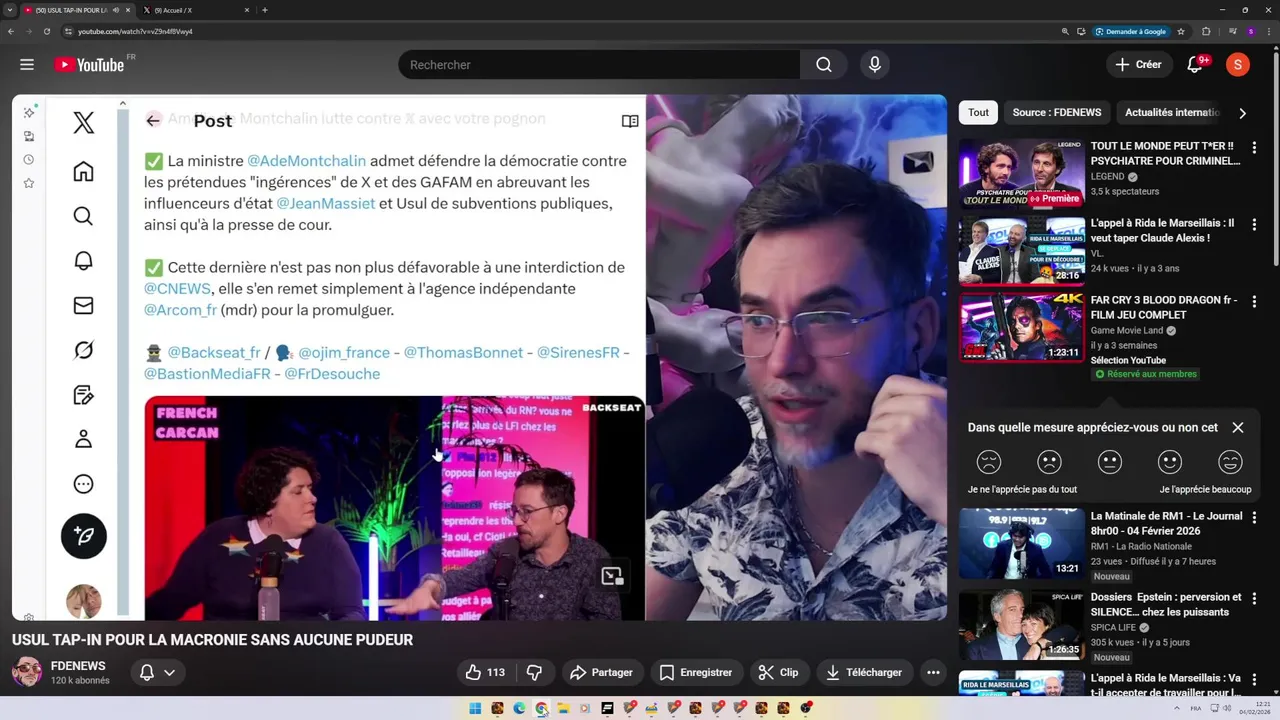Click the Créer button
This screenshot has height=720, width=1280.
tap(1138, 65)
